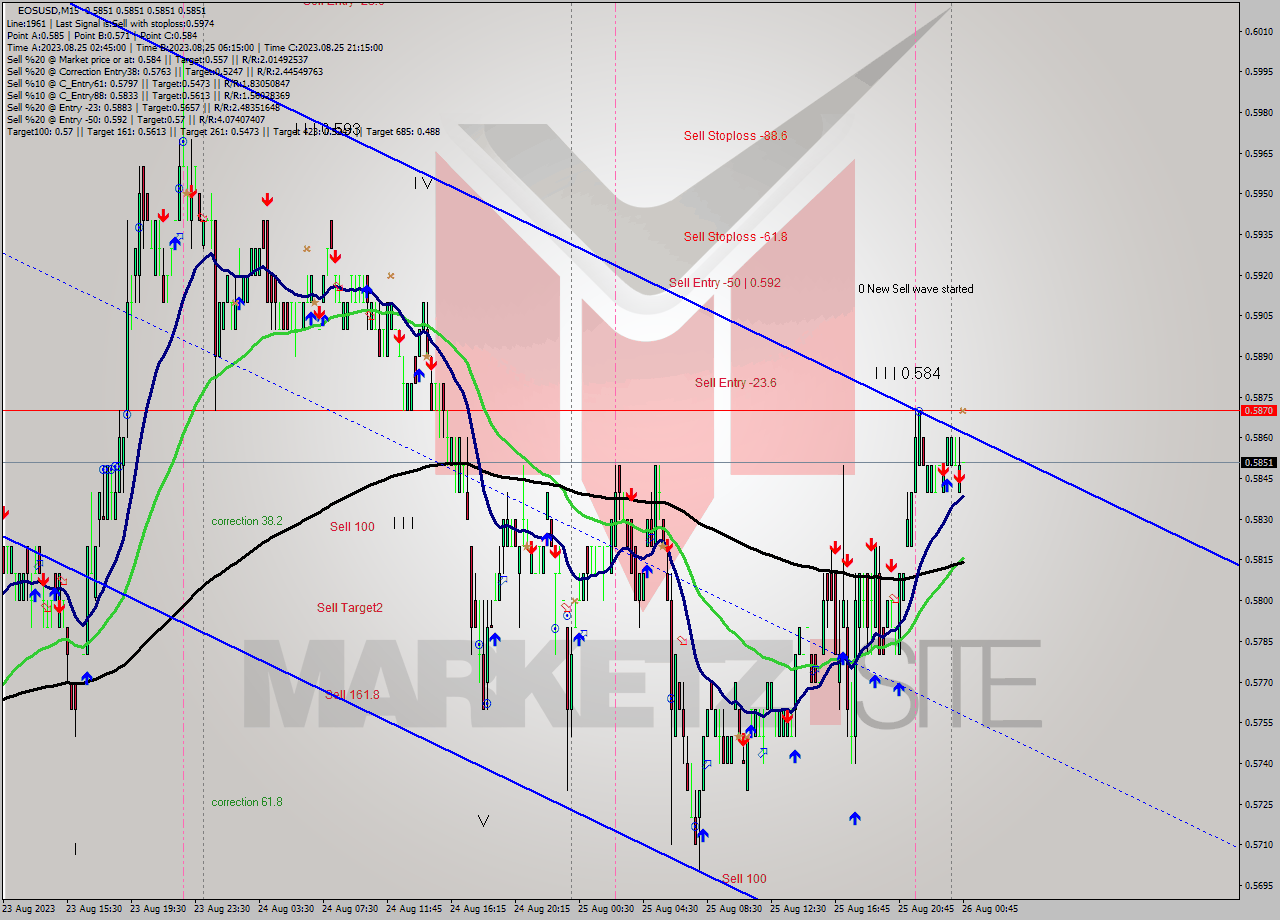Select the 'Sell Entry -50 | 0.592' label
This screenshot has width=1280, height=920.
[724, 283]
